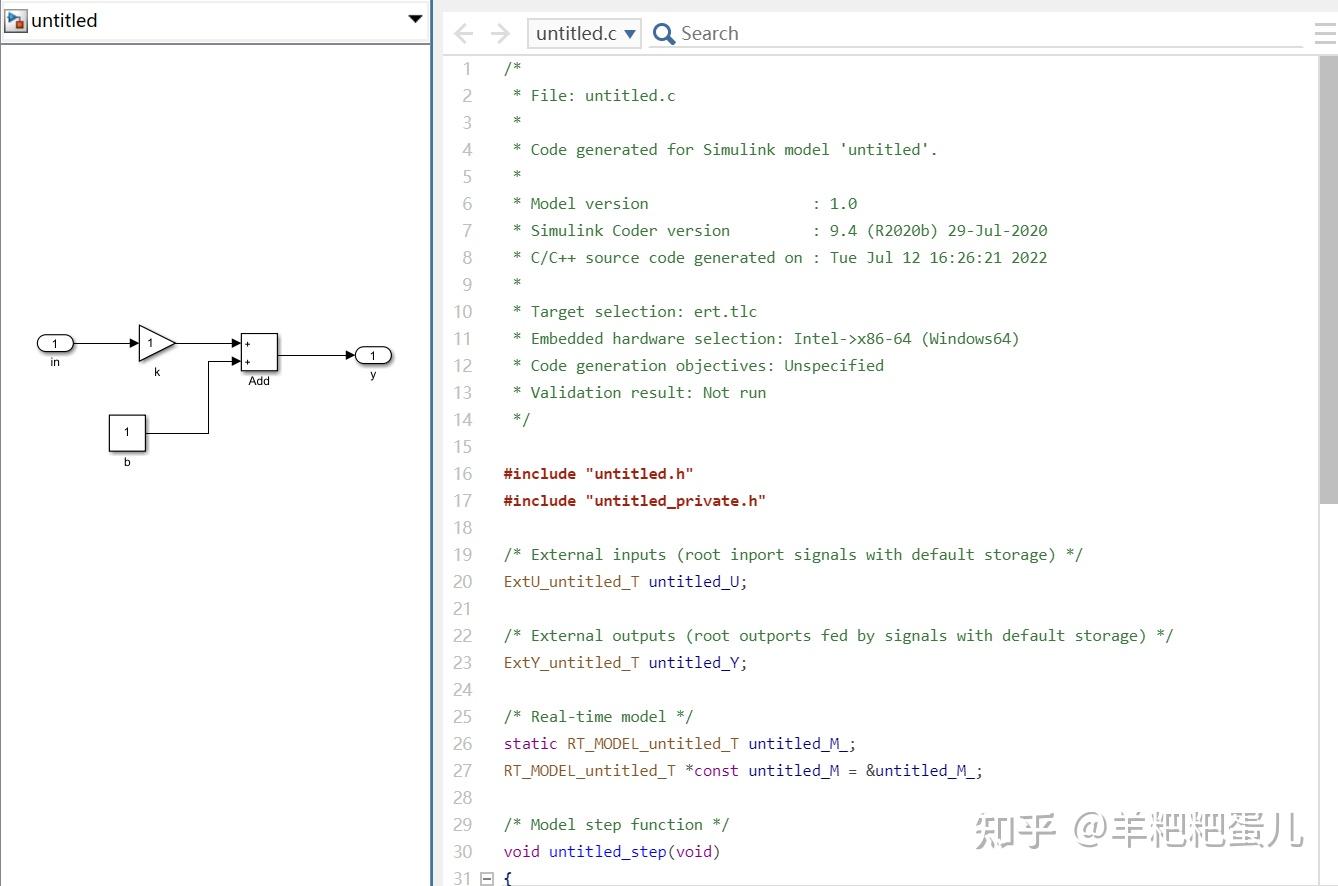Click the include "untitled.h" statement
The width and height of the screenshot is (1338, 886).
point(598,473)
